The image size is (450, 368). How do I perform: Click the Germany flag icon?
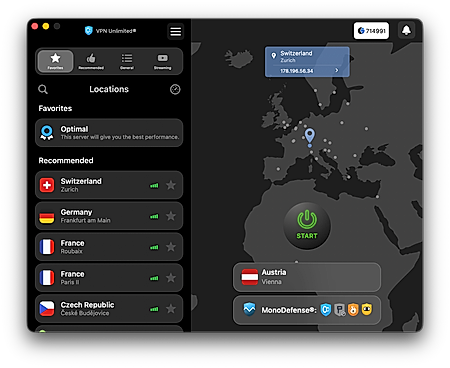pos(47,217)
